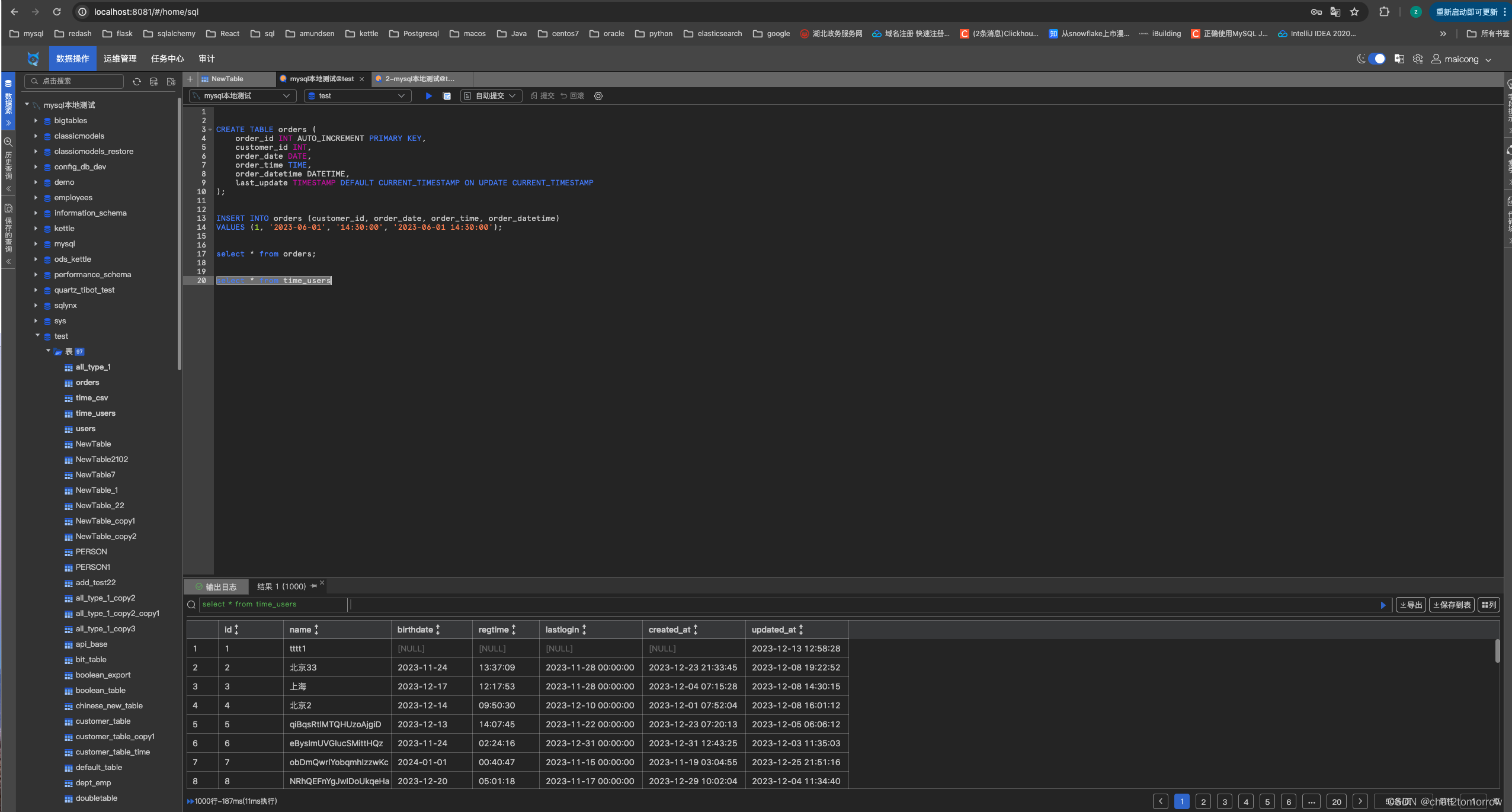Click the plus icon to add a new tab

pyautogui.click(x=190, y=79)
